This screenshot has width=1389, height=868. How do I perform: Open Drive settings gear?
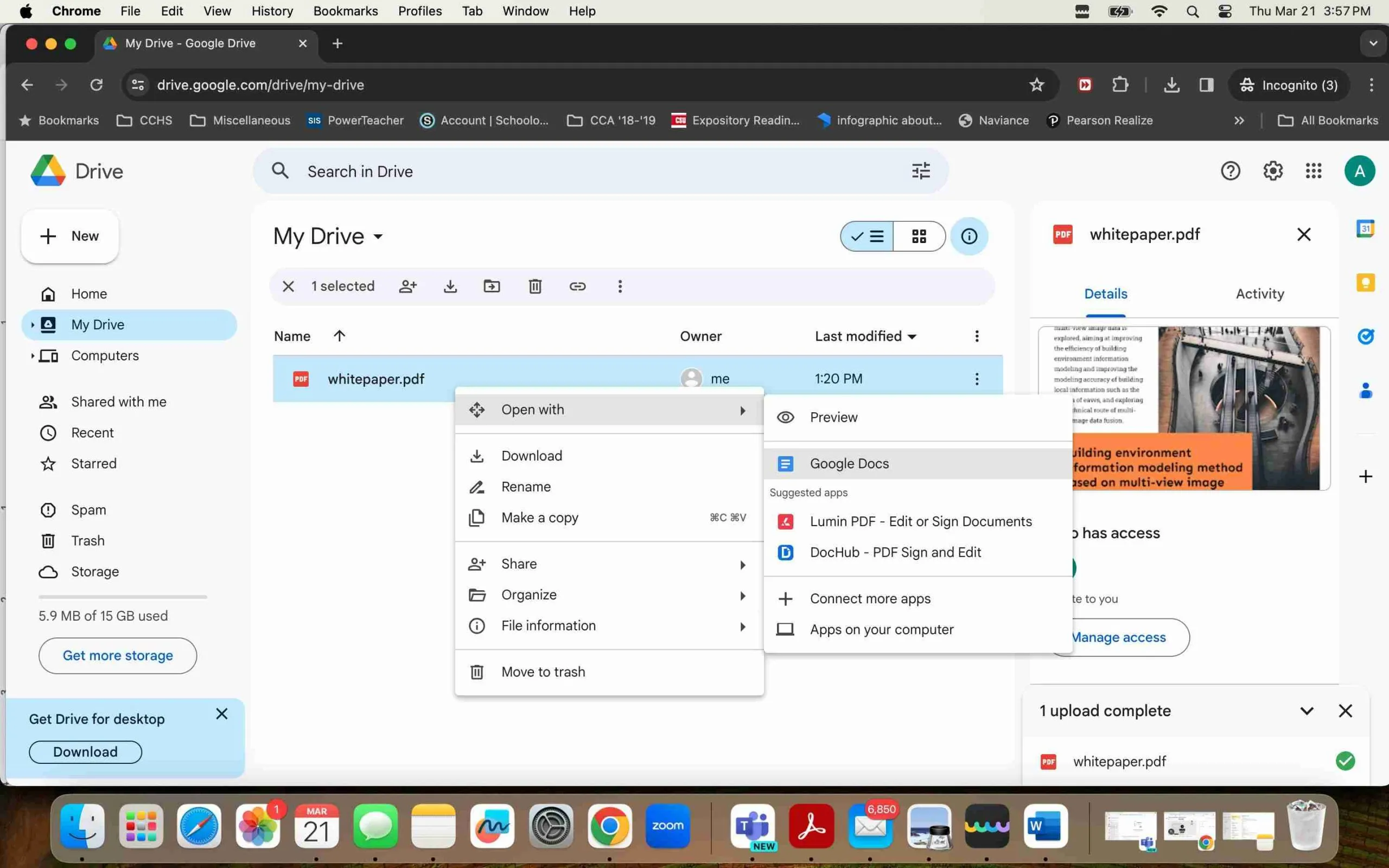coord(1272,171)
